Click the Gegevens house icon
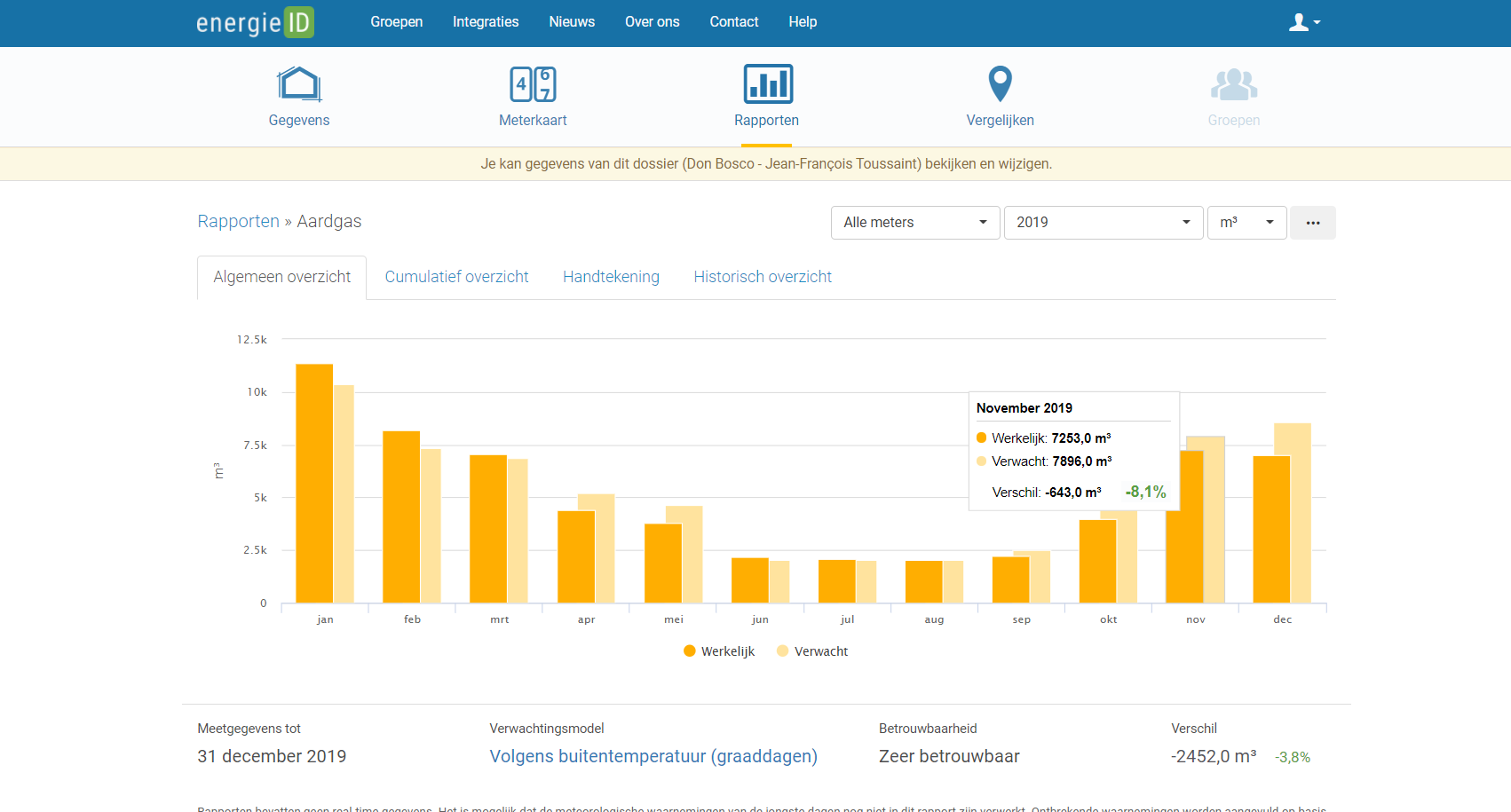1511x812 pixels. point(299,84)
